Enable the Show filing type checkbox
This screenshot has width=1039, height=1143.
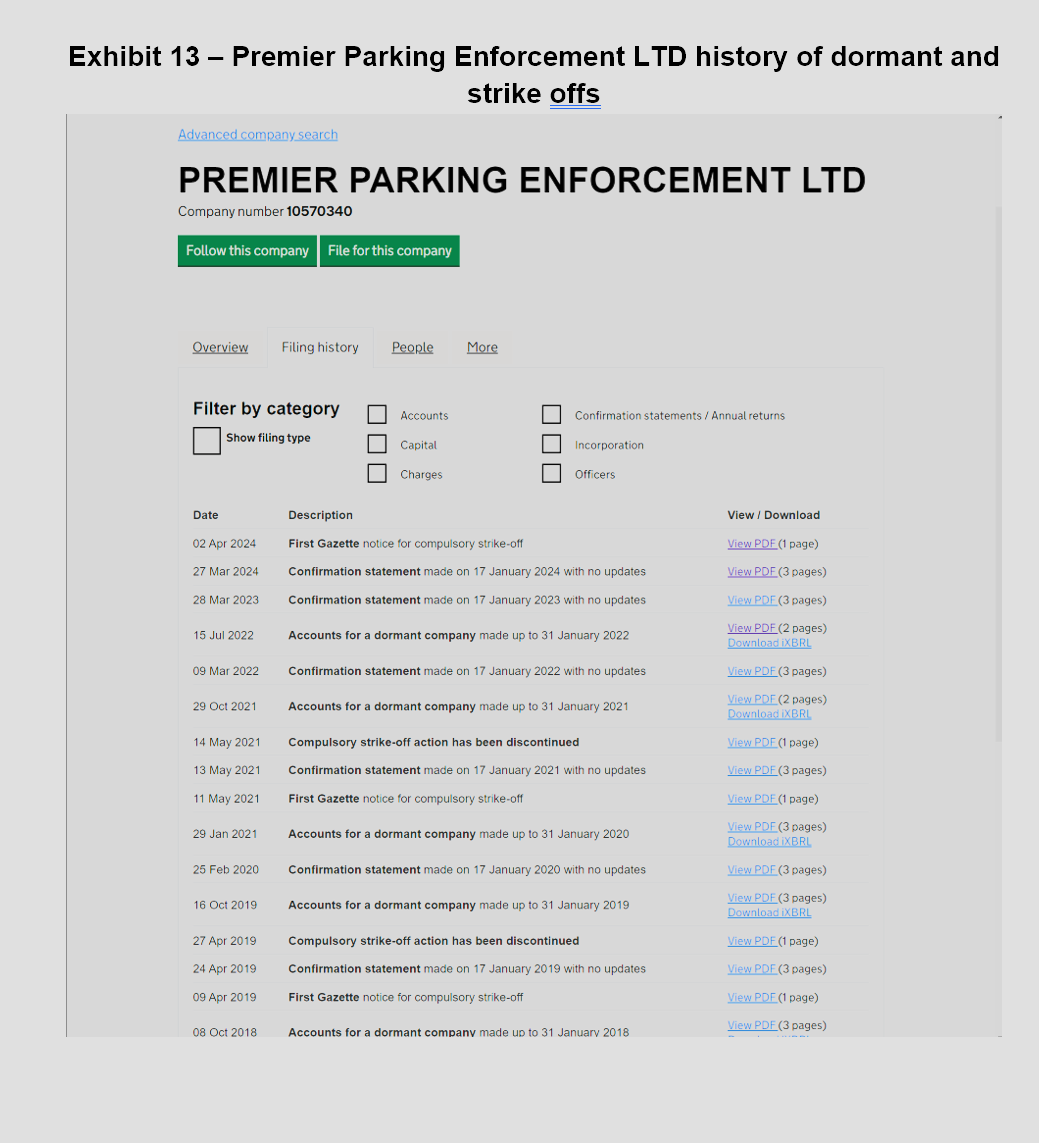[x=207, y=441]
